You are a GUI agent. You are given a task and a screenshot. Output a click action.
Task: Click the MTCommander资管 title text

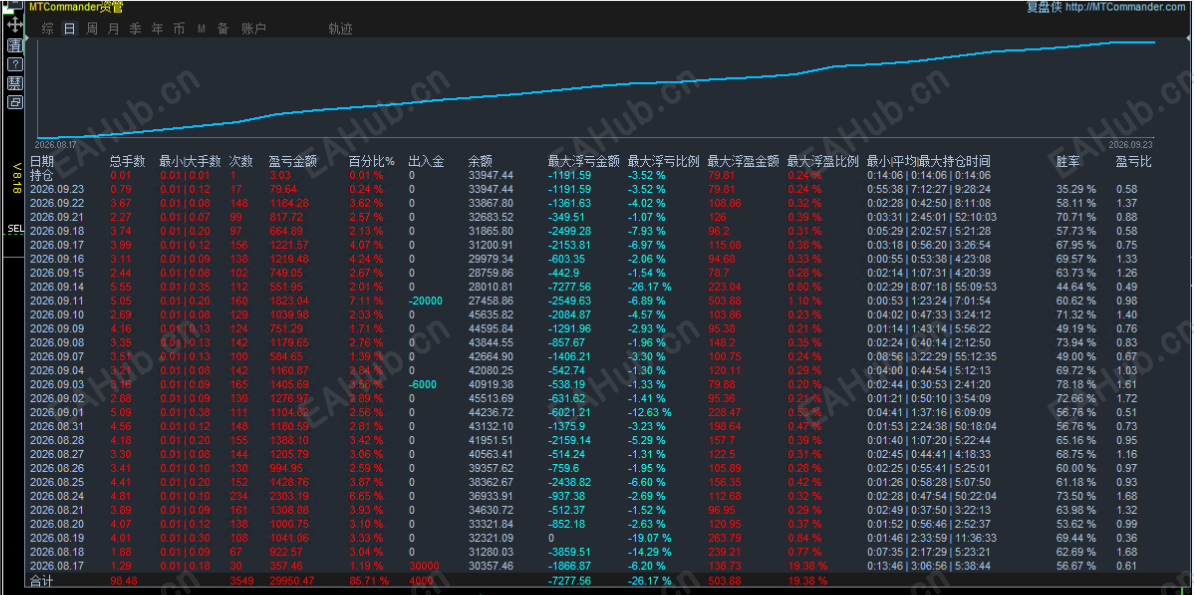(76, 7)
